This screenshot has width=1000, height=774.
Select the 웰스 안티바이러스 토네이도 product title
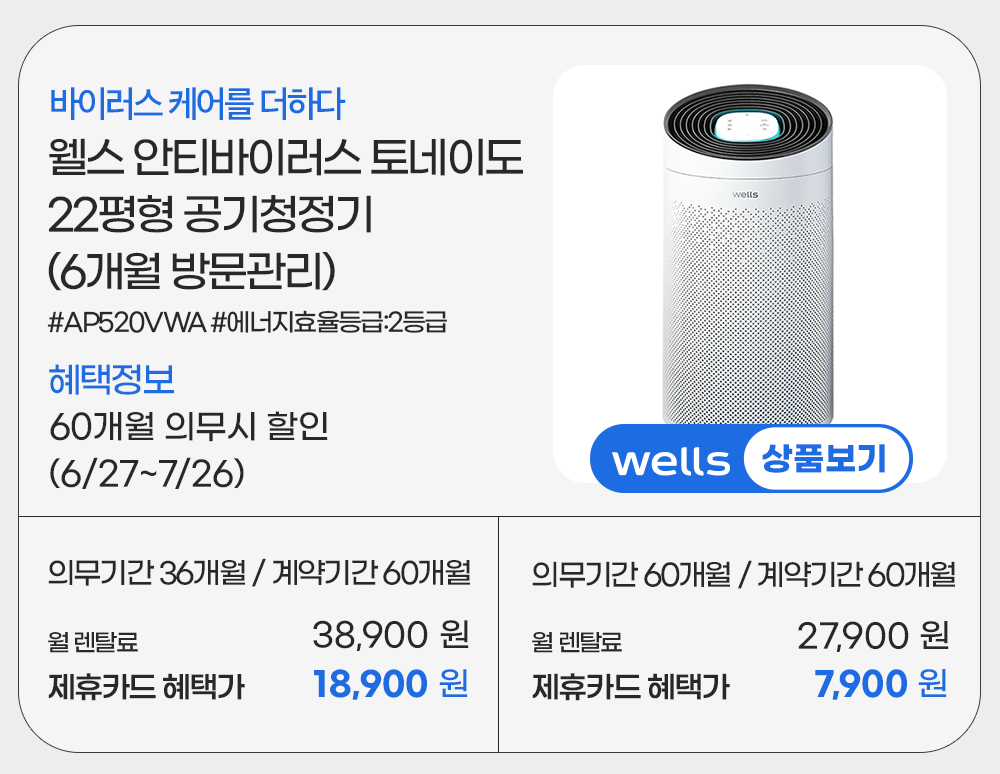(x=285, y=161)
